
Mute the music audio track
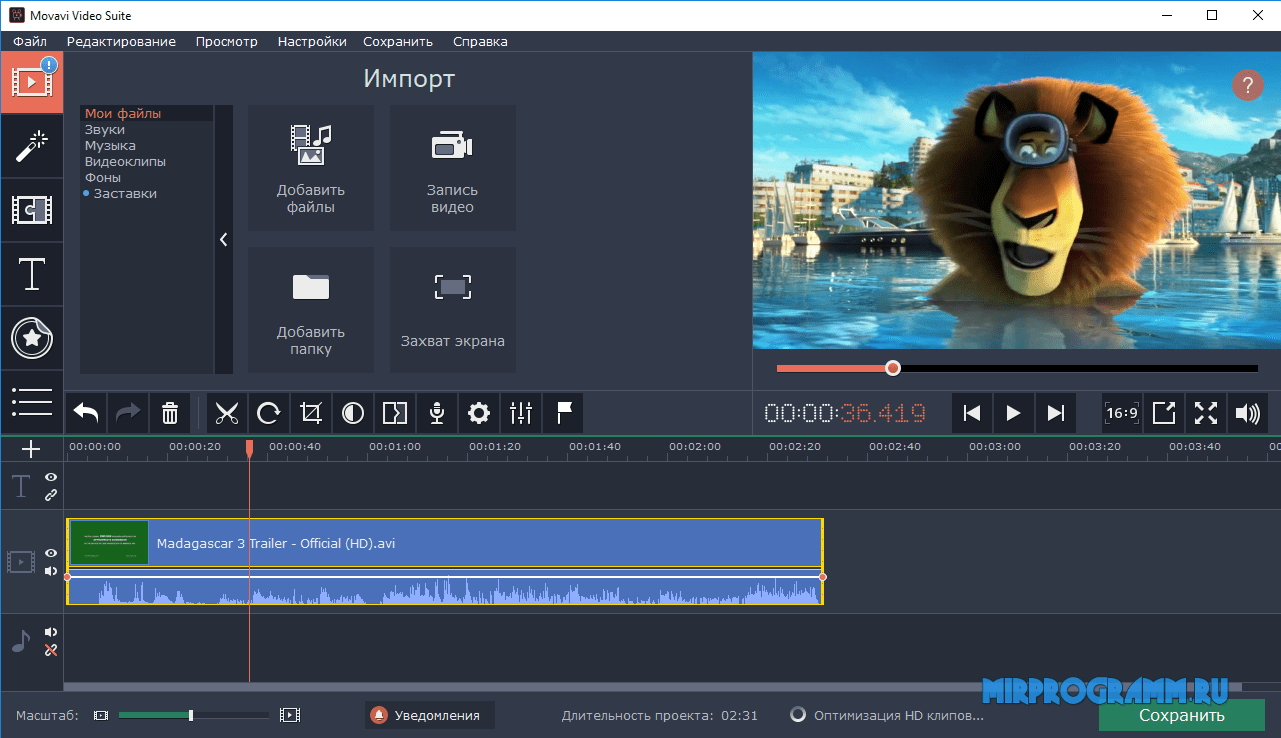(51, 632)
